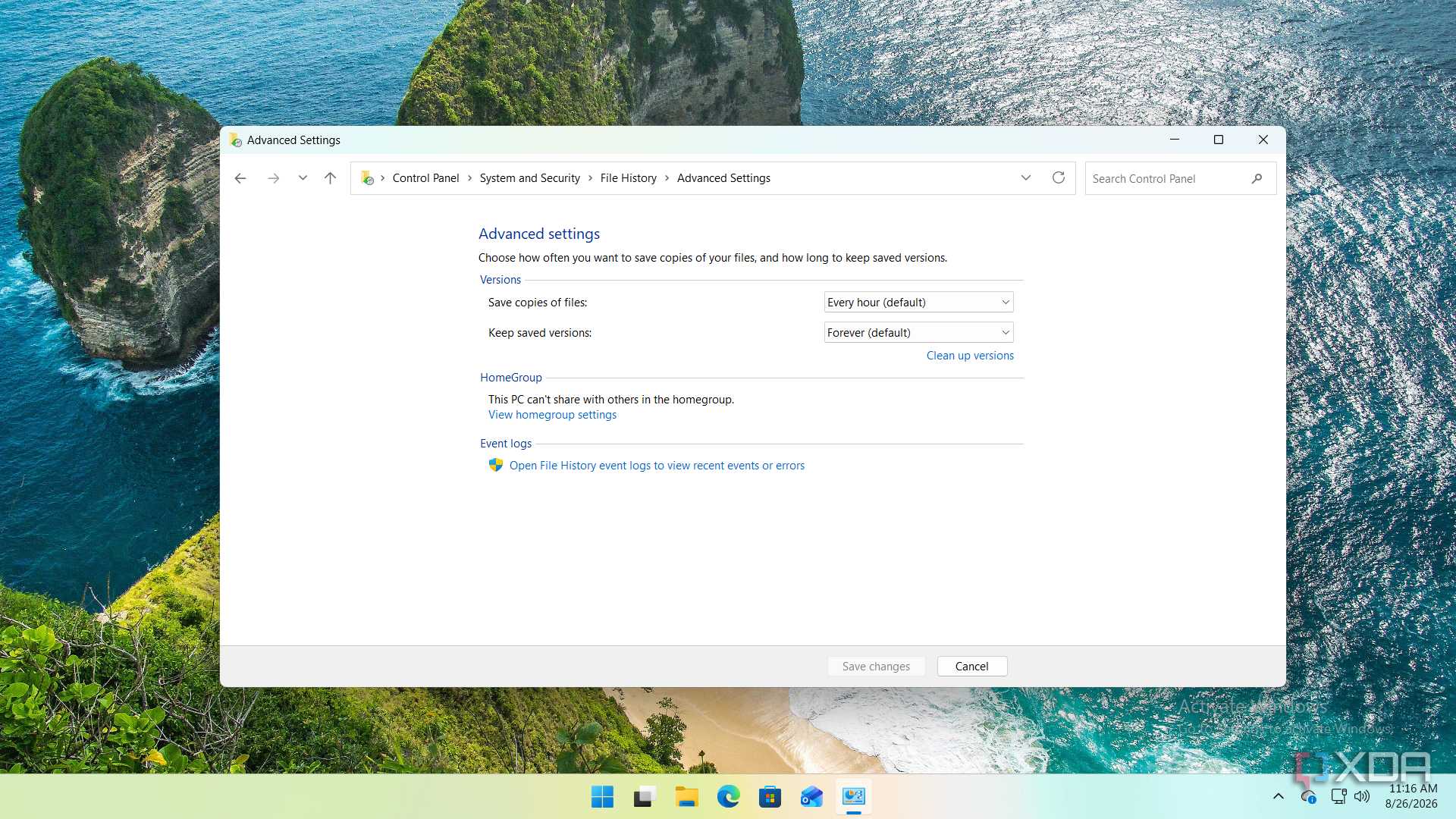Screen dimensions: 1456x819
Task: Click the forward navigation arrow
Action: (x=274, y=178)
